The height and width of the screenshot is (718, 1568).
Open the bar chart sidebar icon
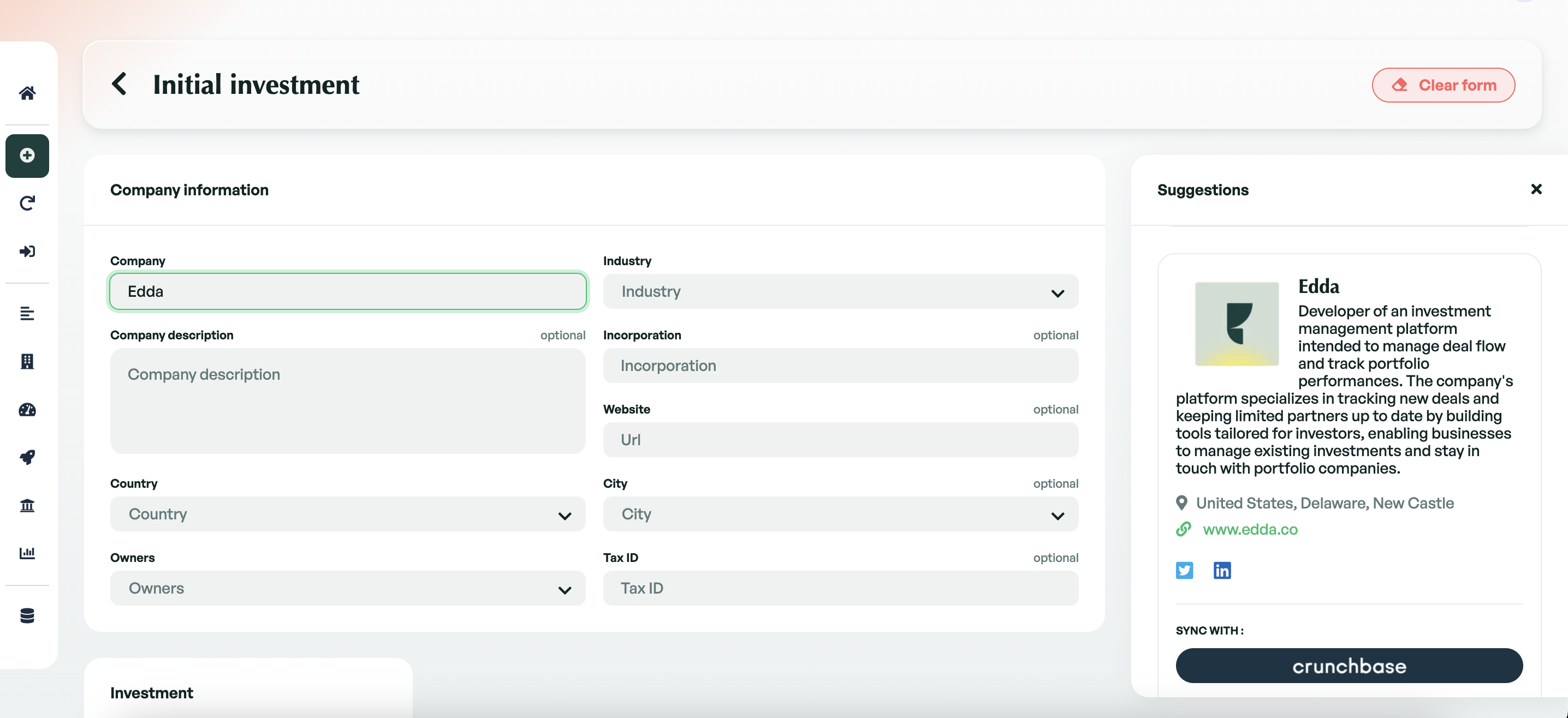click(27, 553)
